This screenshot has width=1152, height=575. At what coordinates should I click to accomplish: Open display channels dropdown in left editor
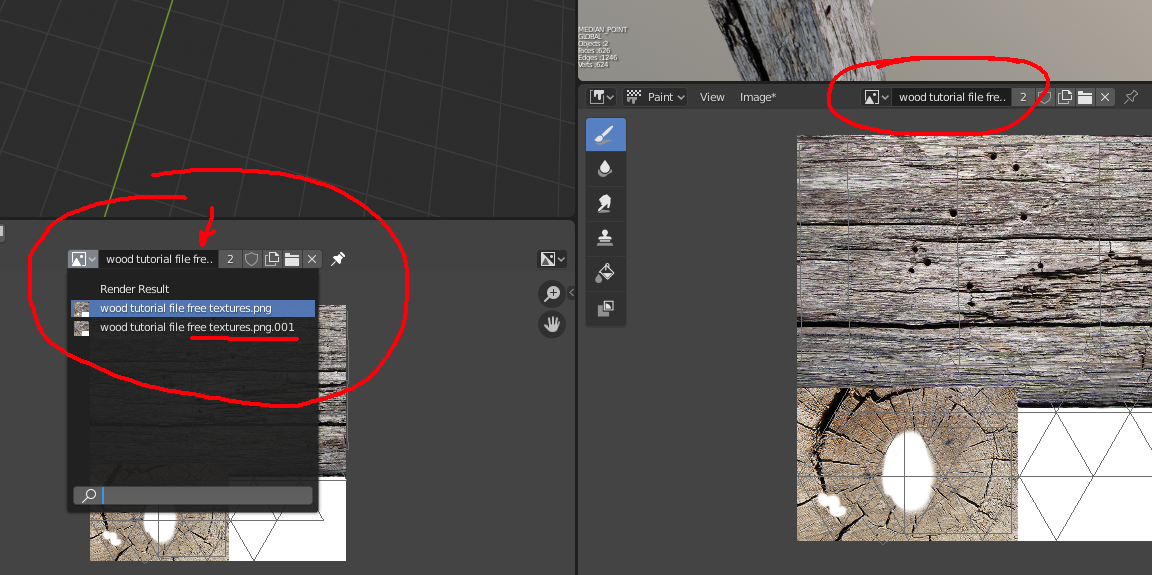point(552,258)
